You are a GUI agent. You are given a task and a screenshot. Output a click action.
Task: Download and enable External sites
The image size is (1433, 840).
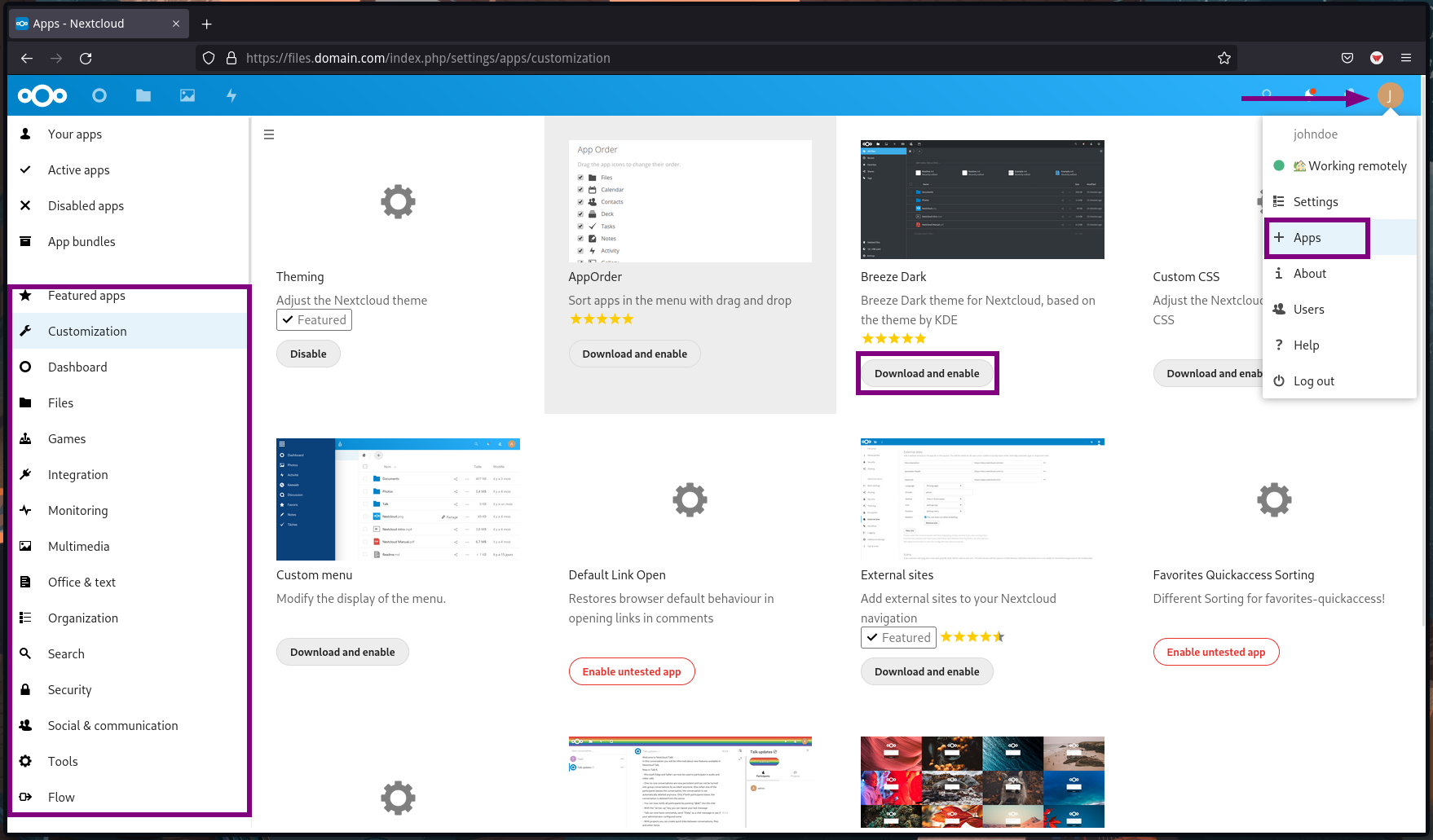click(927, 672)
